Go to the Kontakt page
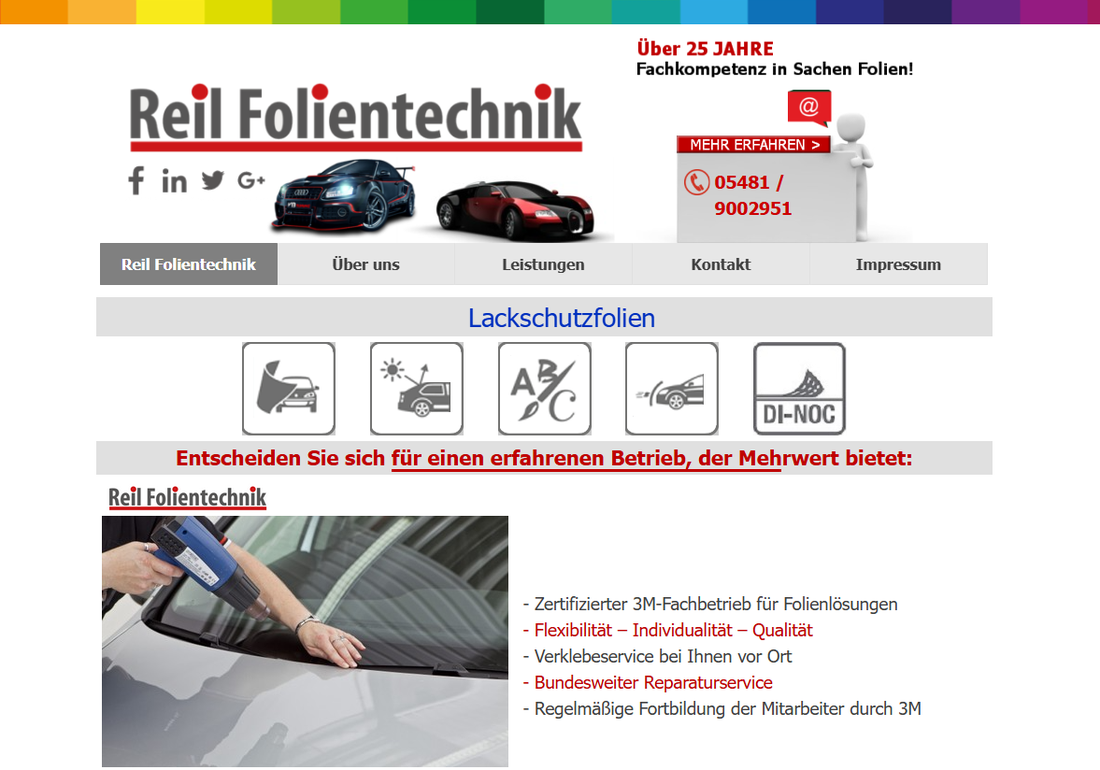 click(721, 264)
